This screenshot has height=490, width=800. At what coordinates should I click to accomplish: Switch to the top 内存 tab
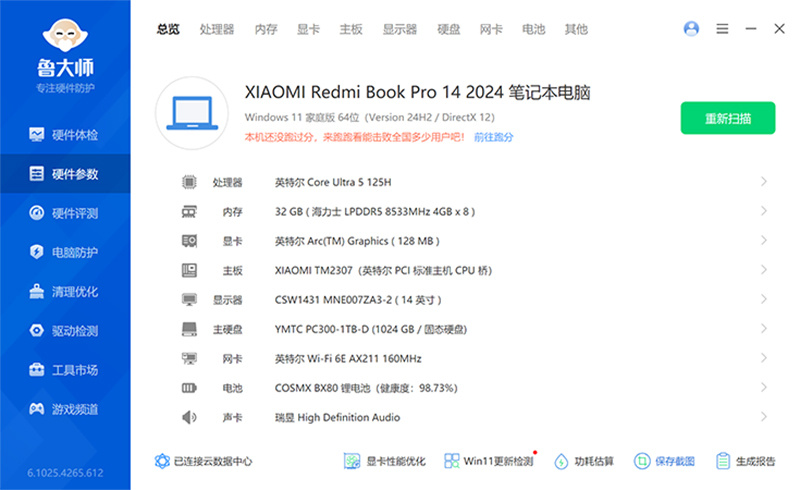pos(266,29)
